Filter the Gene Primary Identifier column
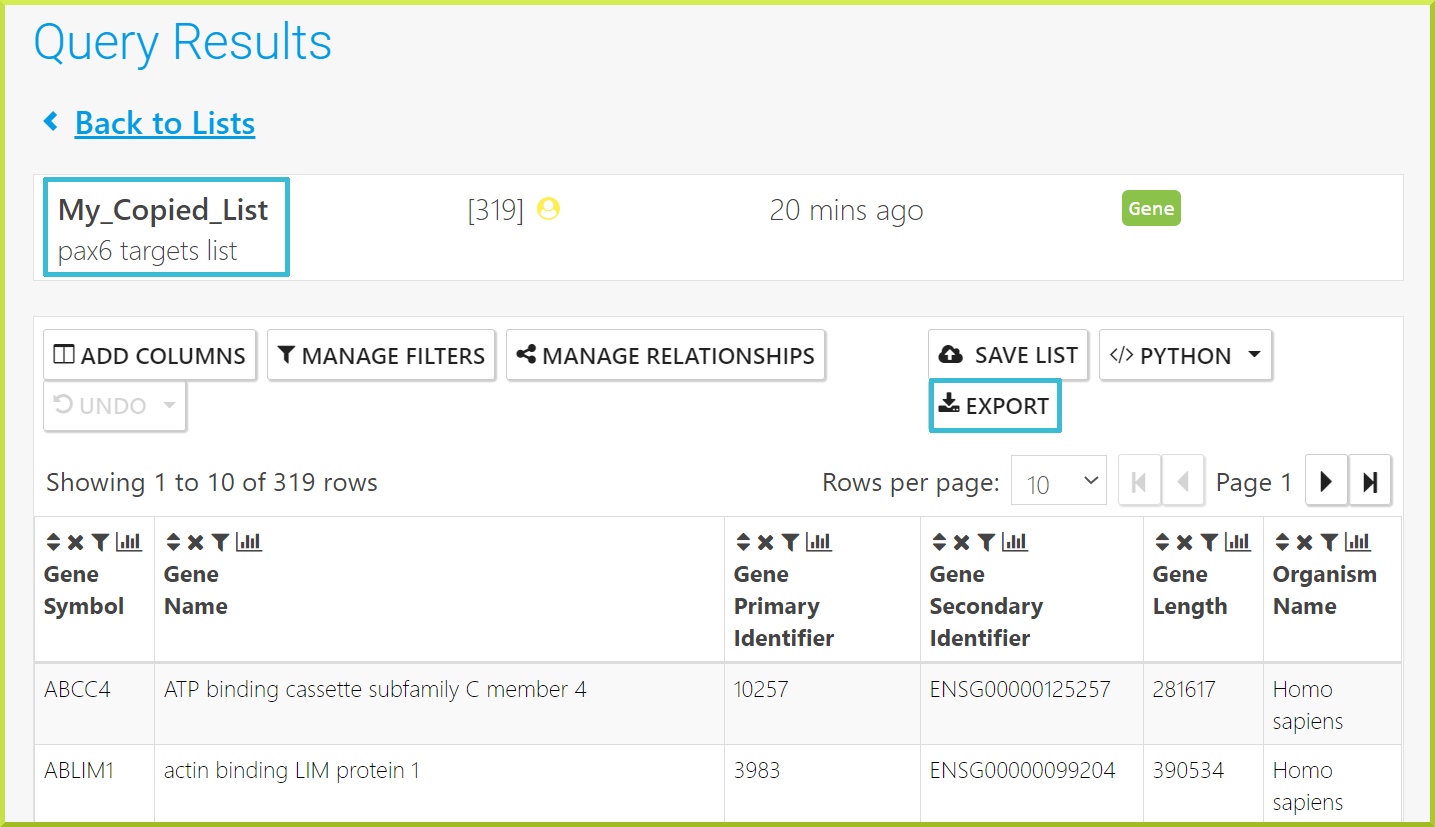 [x=790, y=542]
